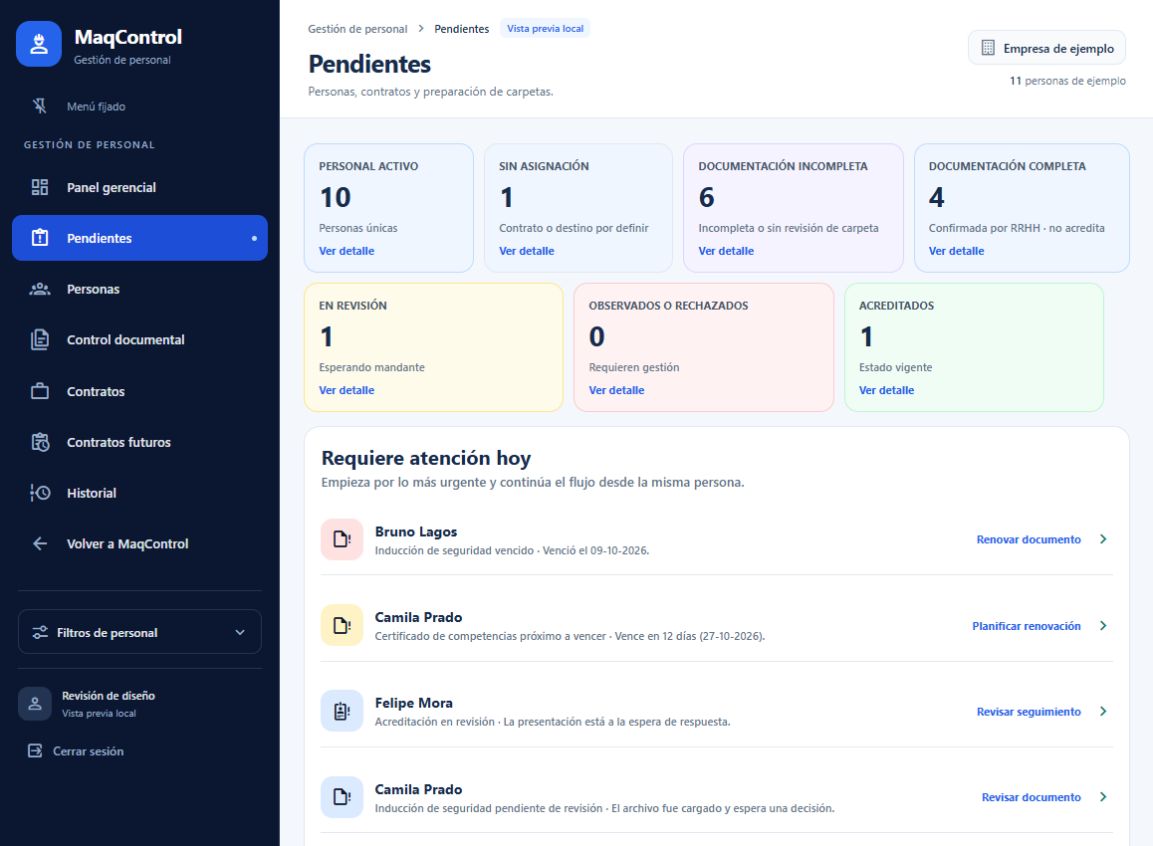
Task: Click the Revisión de diseño profile name
Action: pyautogui.click(x=108, y=695)
